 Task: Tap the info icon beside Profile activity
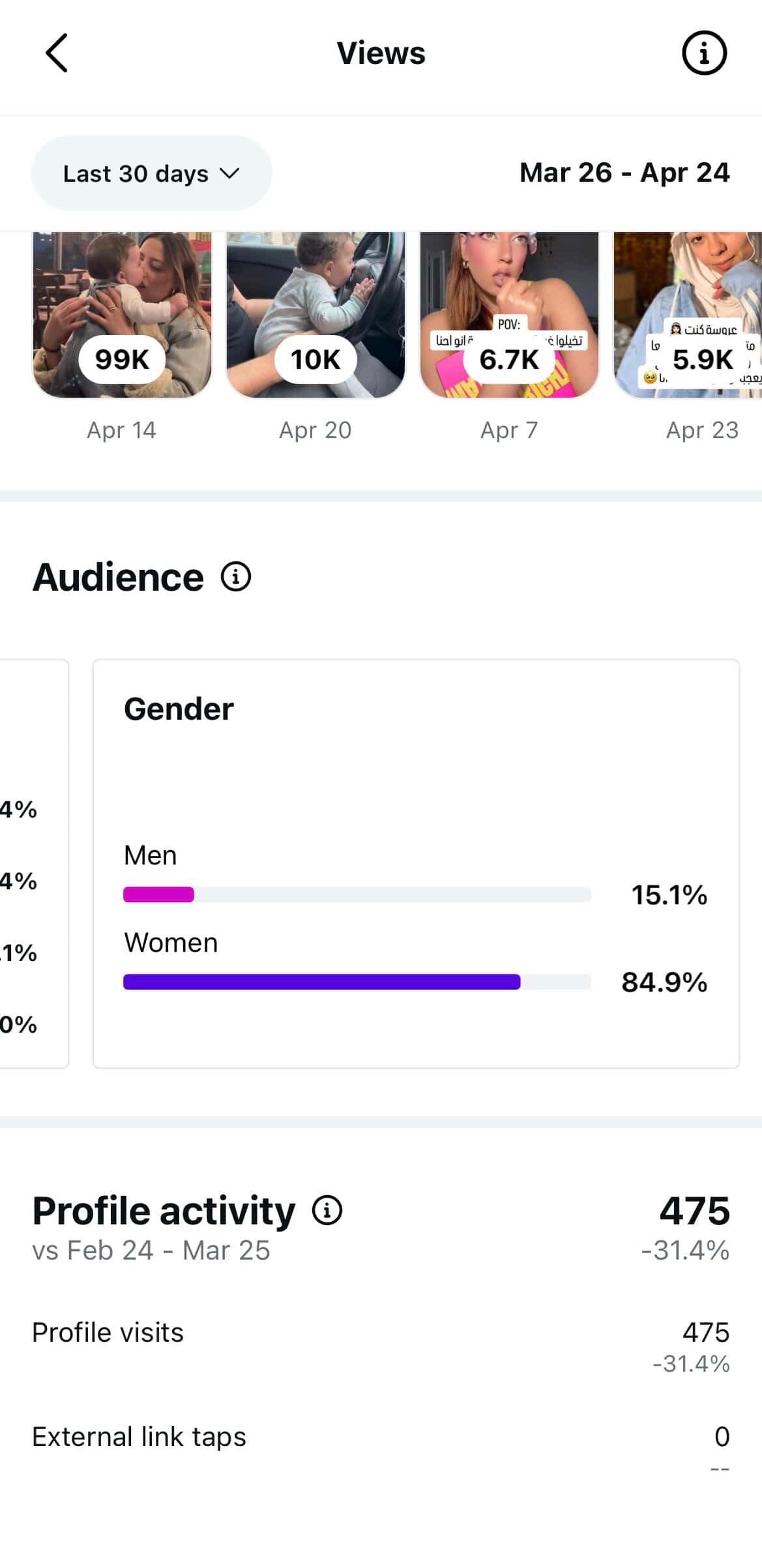[327, 1210]
